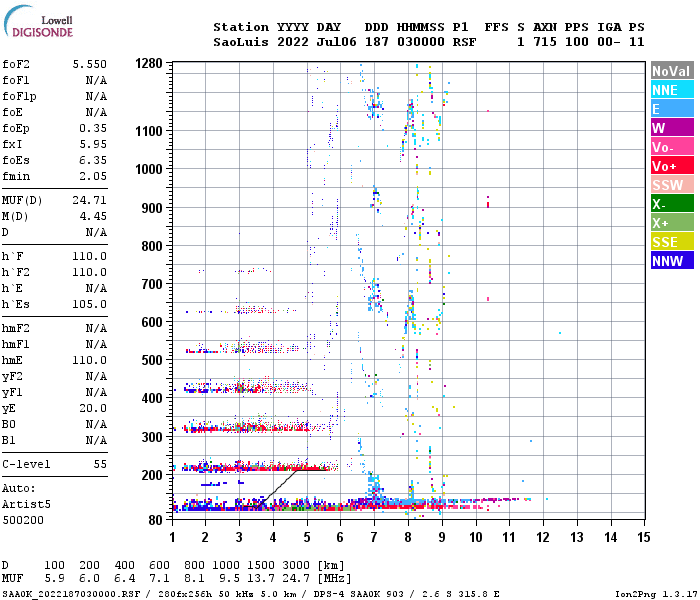This screenshot has height=600, width=700.
Task: Select the MUF 5.9 table value
Action: 54,579
